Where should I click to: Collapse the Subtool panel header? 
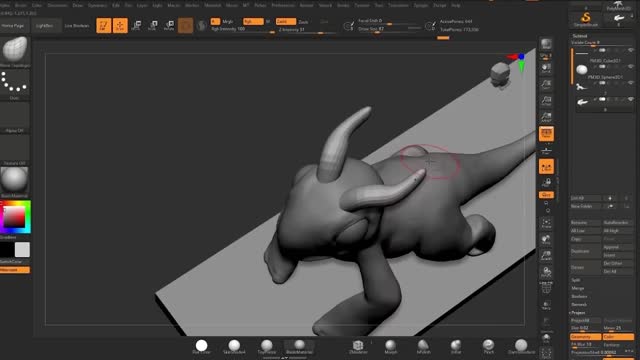580,36
